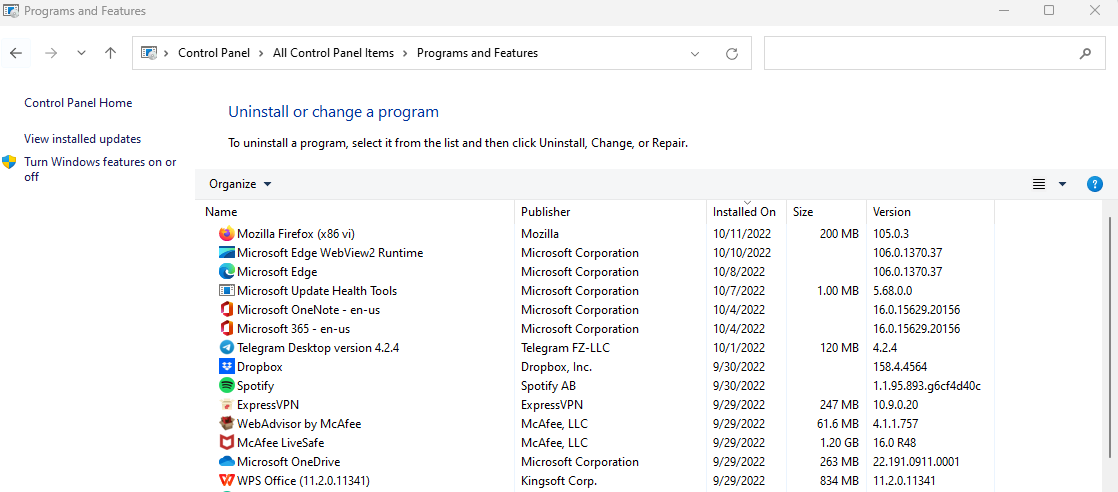Open Control Panel Home link
The width and height of the screenshot is (1118, 492).
[78, 103]
